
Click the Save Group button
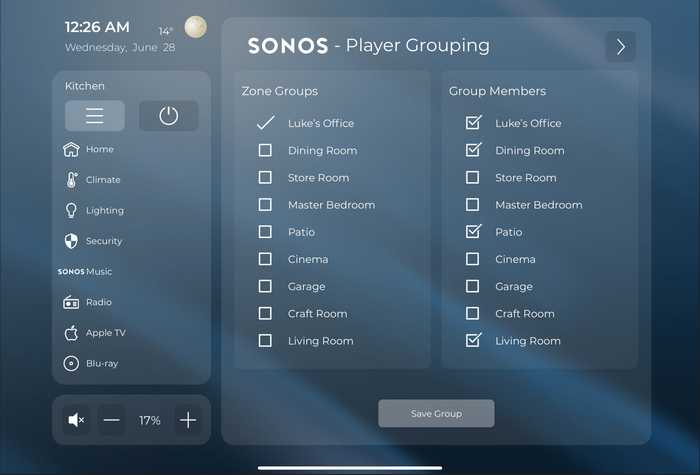(x=436, y=413)
